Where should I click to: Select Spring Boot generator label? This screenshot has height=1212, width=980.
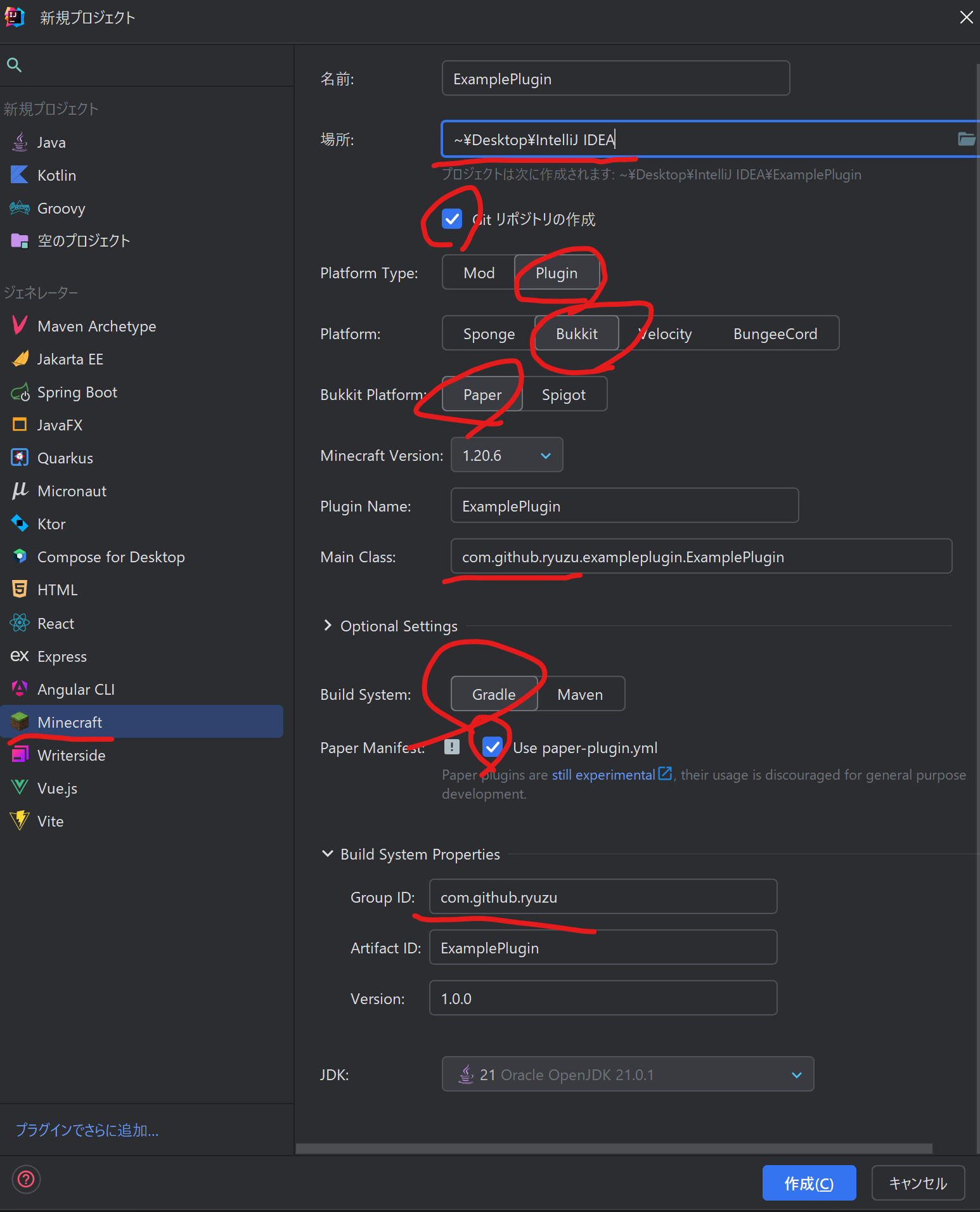click(77, 392)
